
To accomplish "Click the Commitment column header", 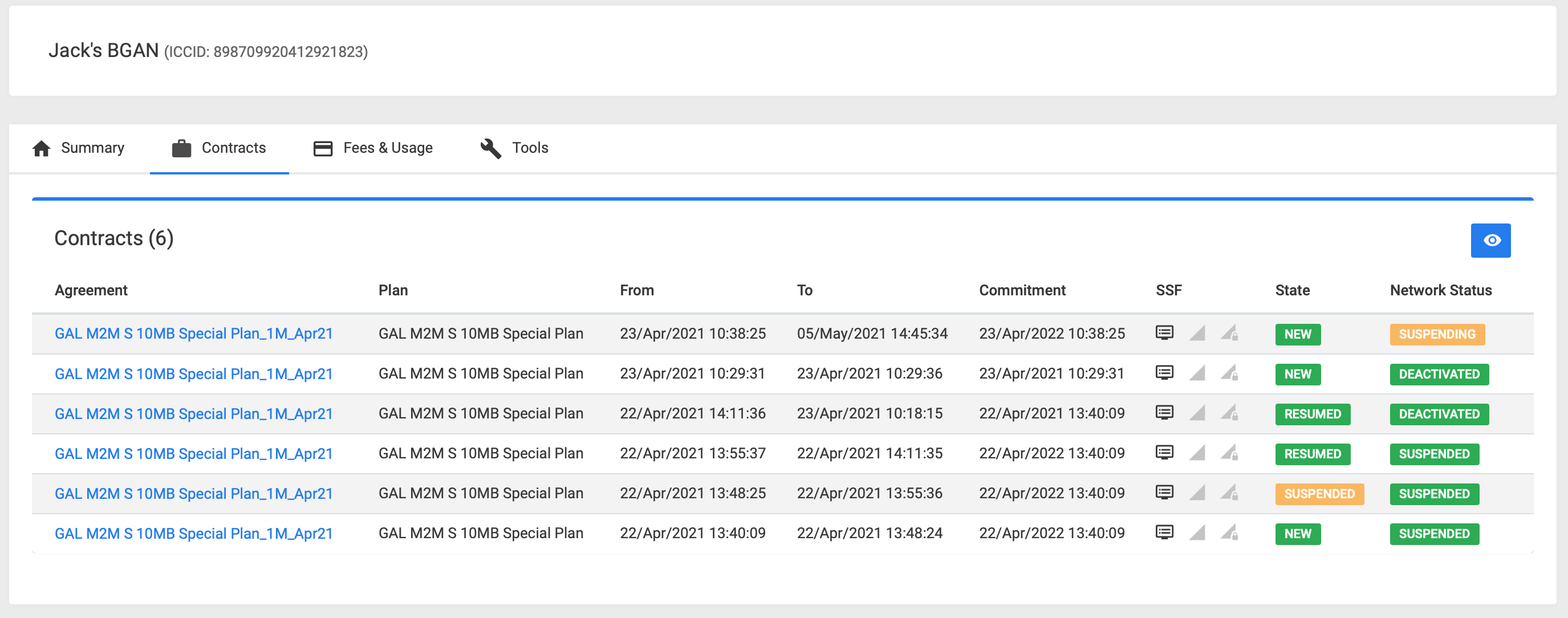I will (1021, 290).
